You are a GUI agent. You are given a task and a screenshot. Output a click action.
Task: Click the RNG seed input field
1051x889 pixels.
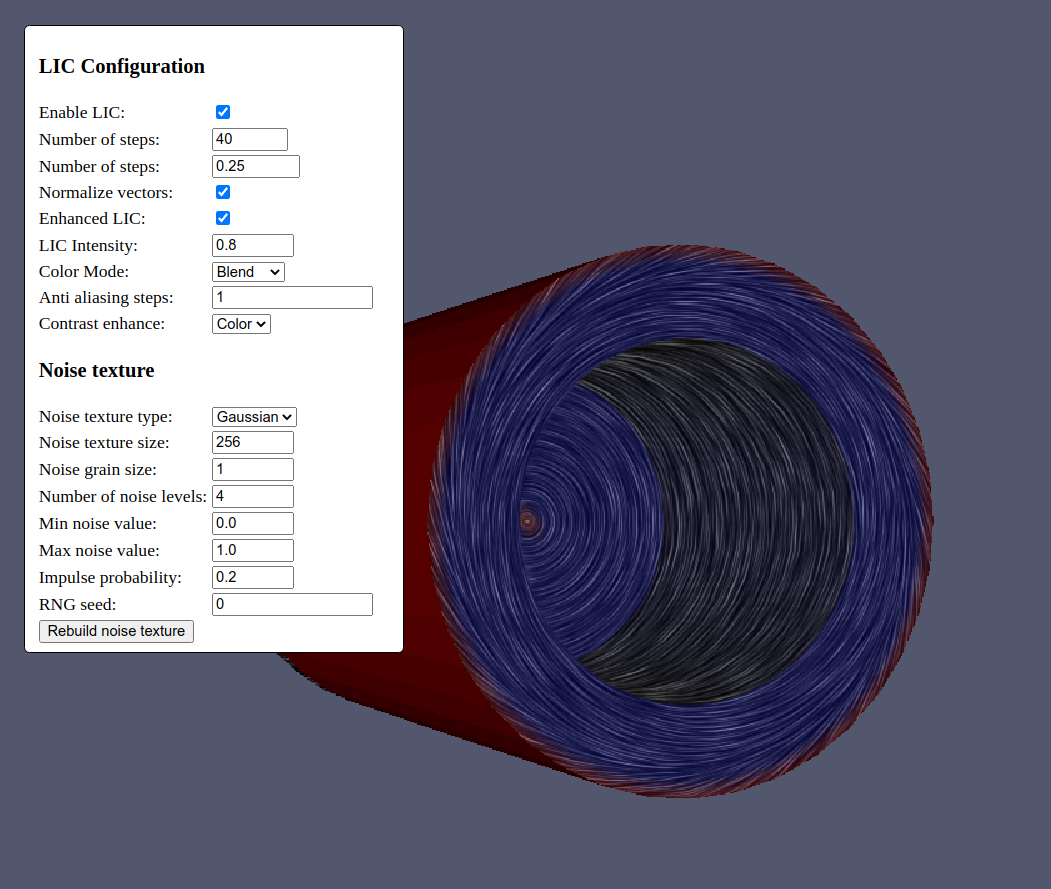291,604
